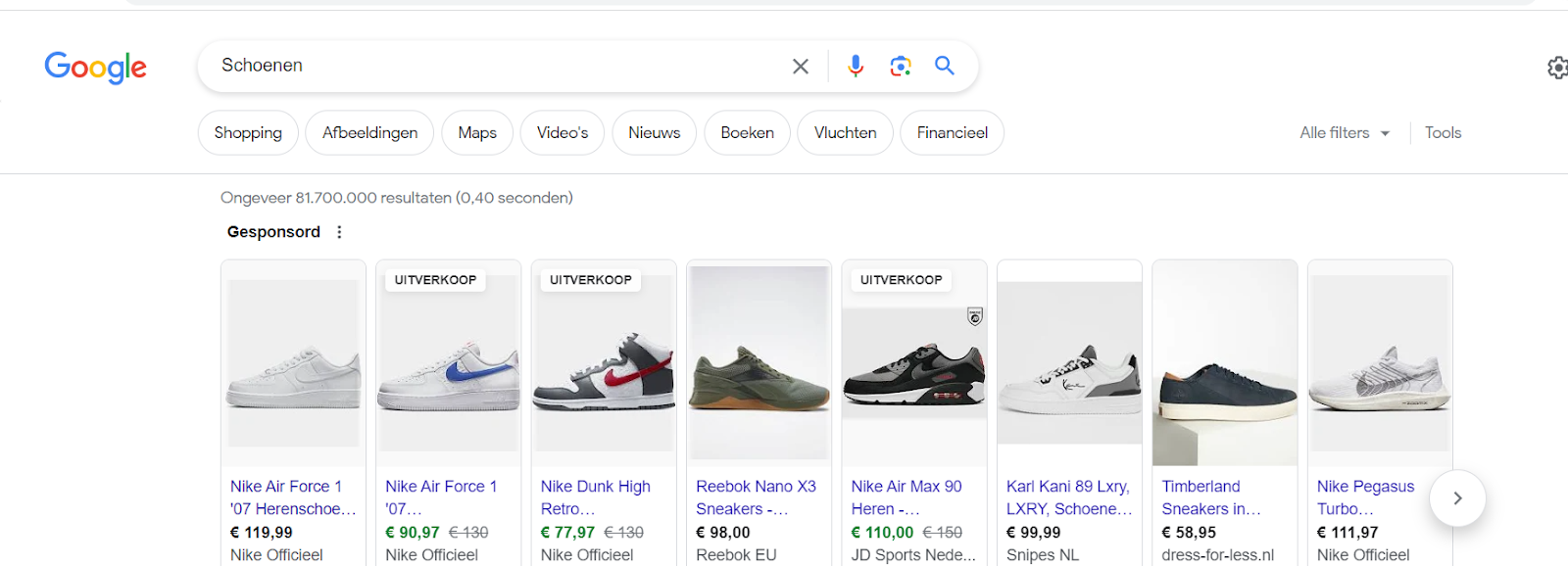Click the price € 119,99
This screenshot has width=1568, height=566.
click(x=262, y=533)
